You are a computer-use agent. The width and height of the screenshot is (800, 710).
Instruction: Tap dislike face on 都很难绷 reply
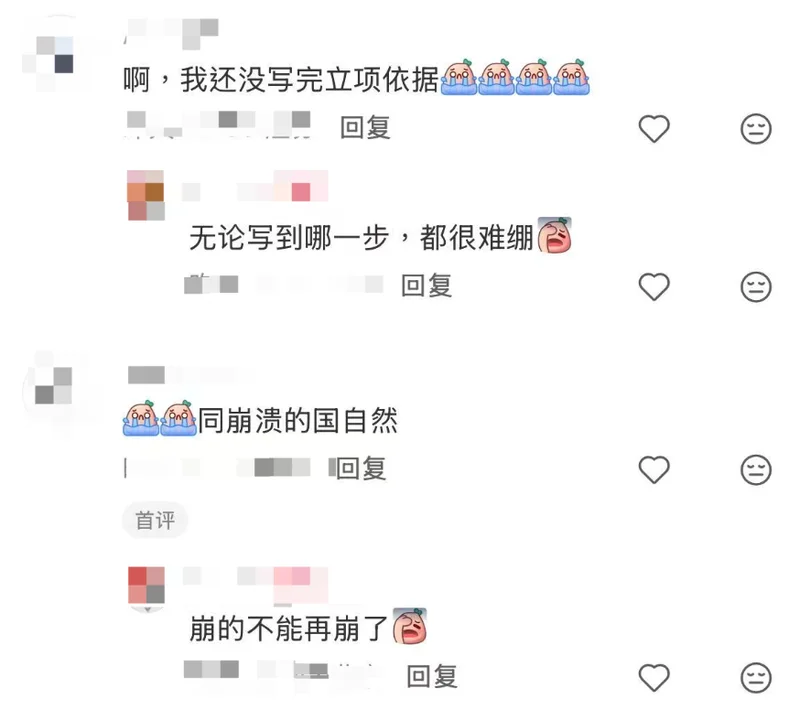756,287
